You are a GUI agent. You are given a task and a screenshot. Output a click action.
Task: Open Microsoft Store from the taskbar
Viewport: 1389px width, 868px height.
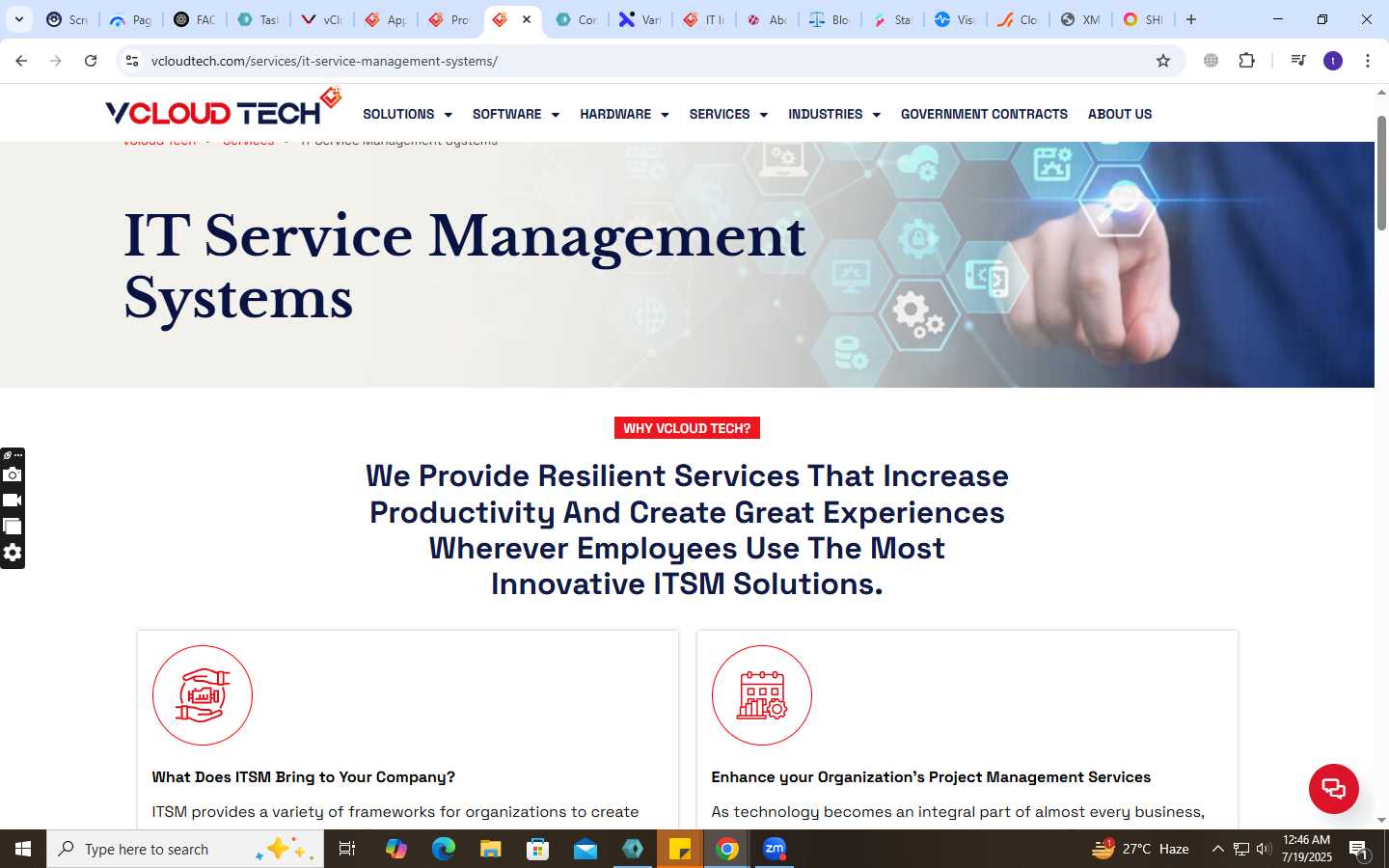(x=538, y=849)
